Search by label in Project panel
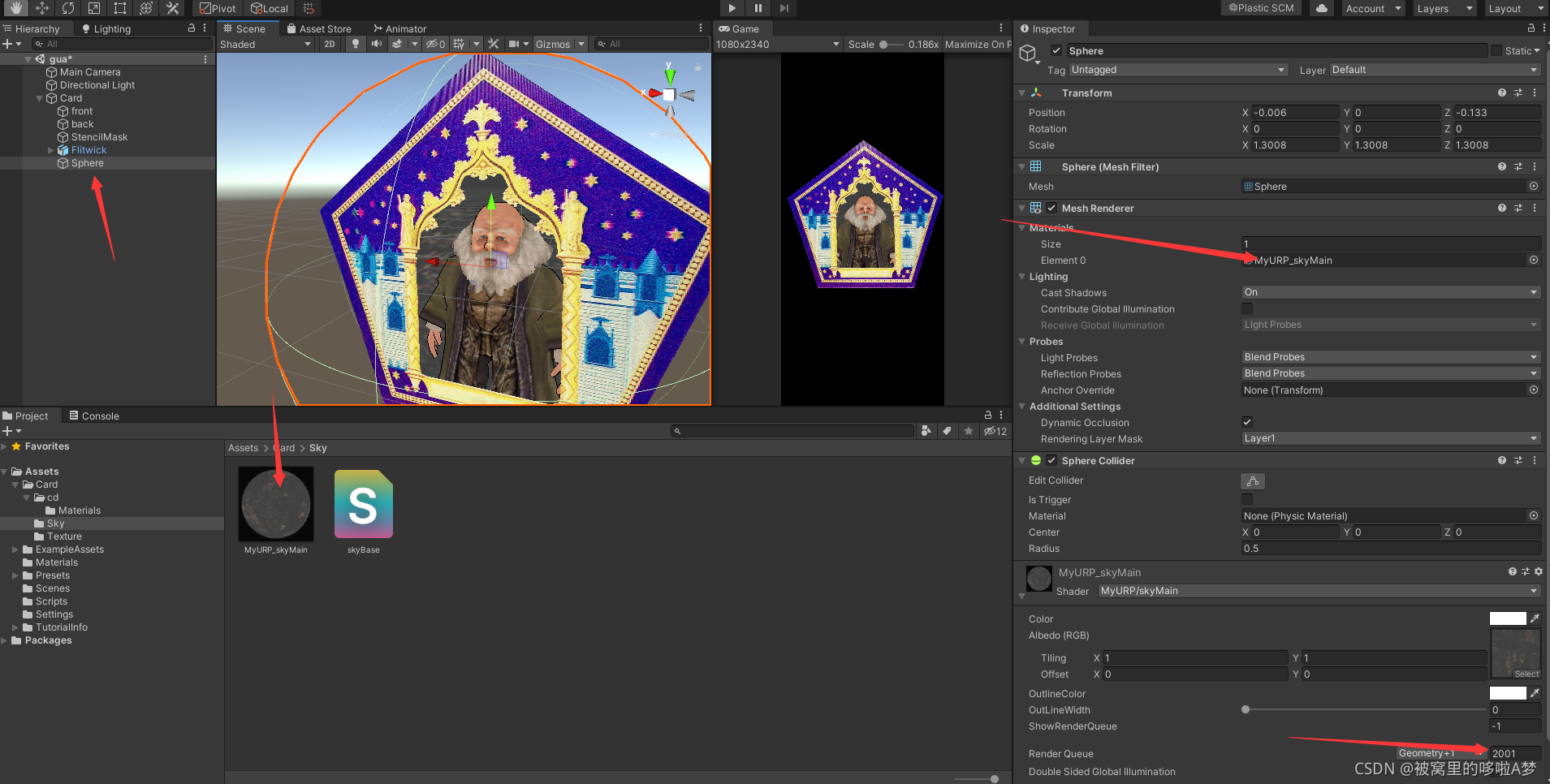Viewport: 1550px width, 784px height. click(947, 431)
